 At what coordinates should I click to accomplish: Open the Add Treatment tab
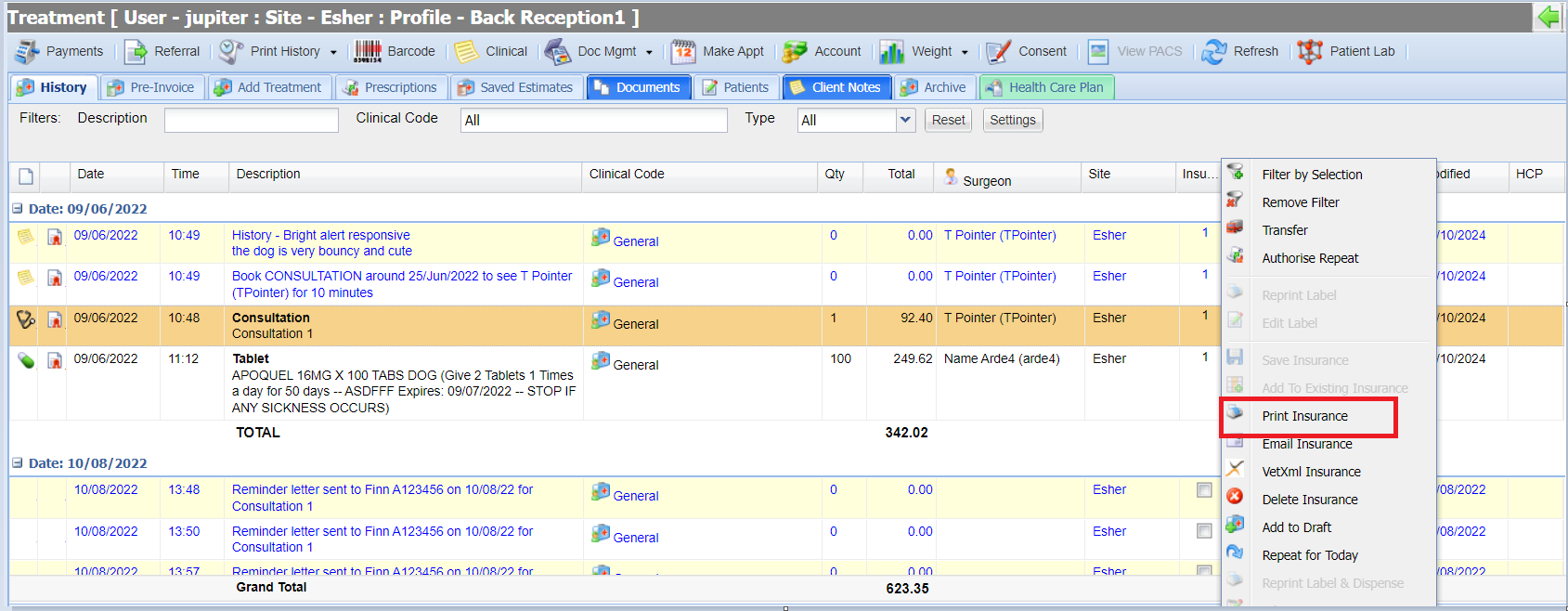[269, 87]
